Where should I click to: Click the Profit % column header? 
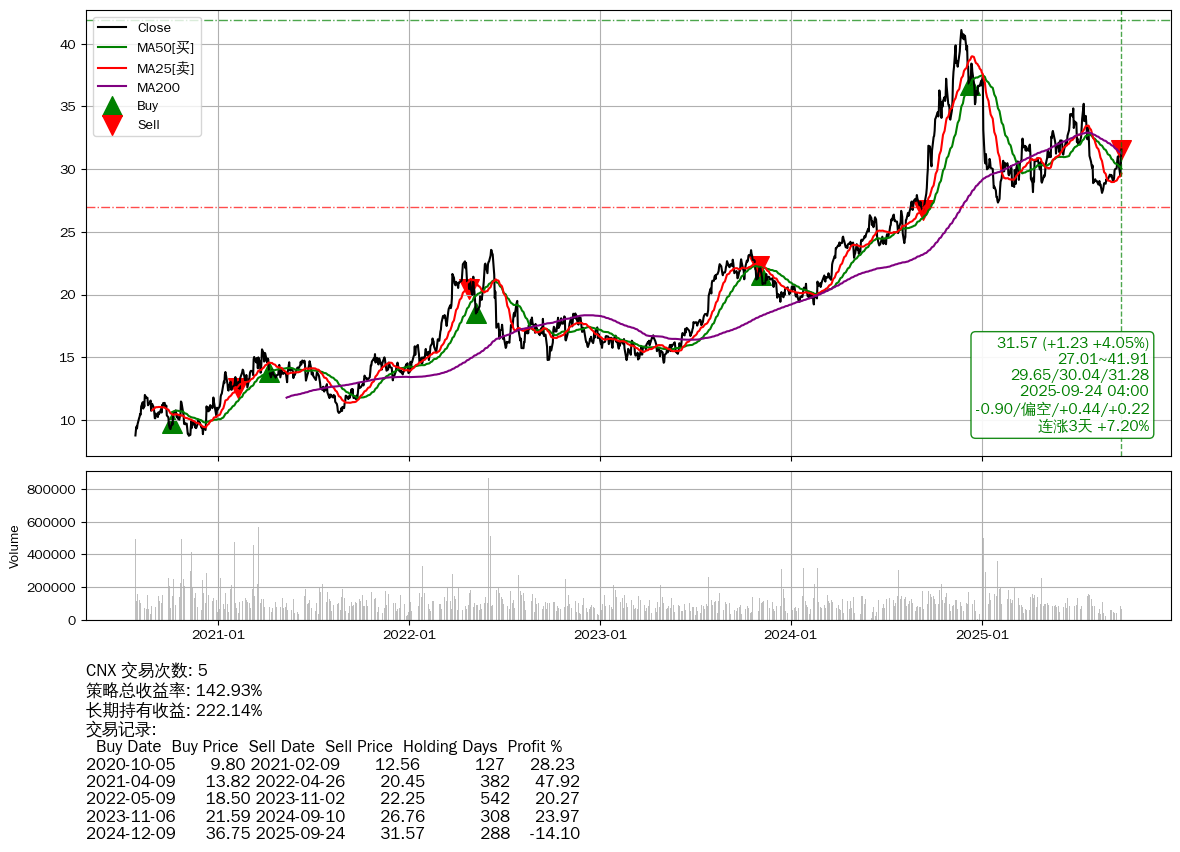534,746
